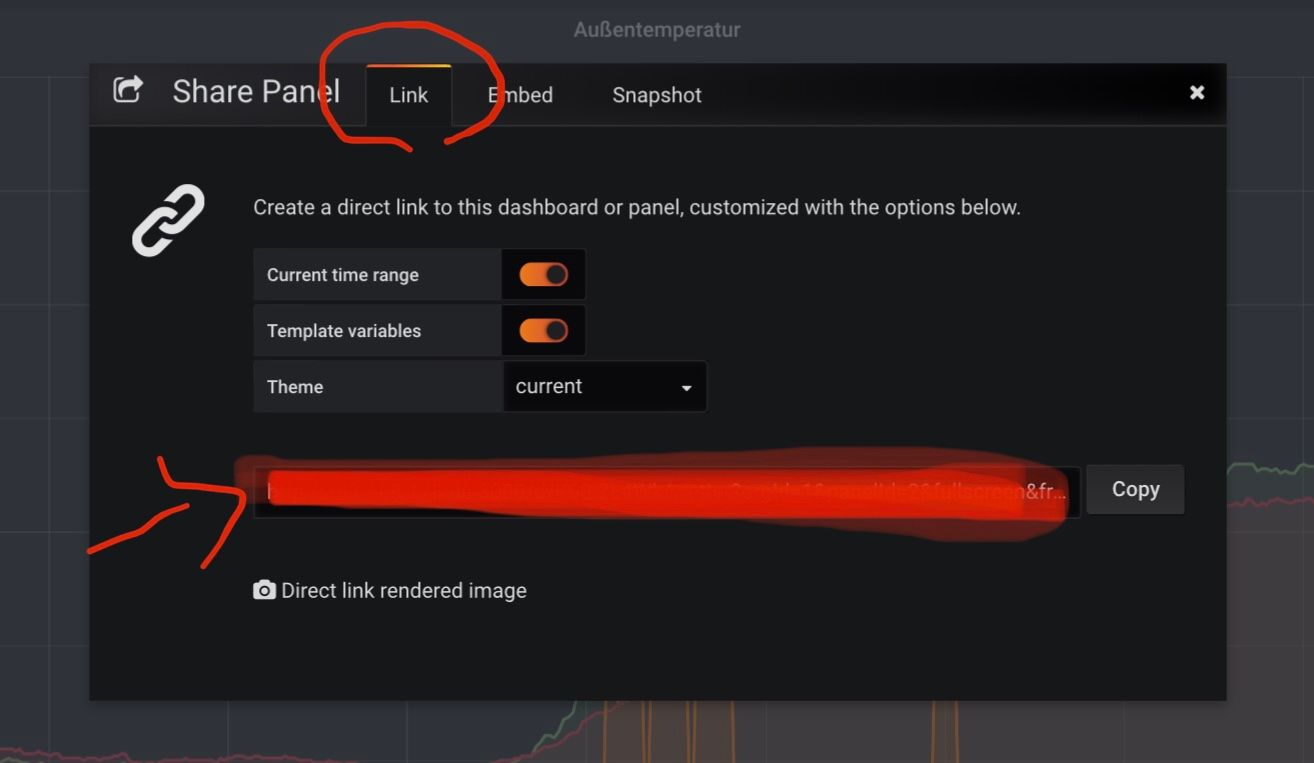Switch to the Link tab
1314x763 pixels.
(409, 95)
